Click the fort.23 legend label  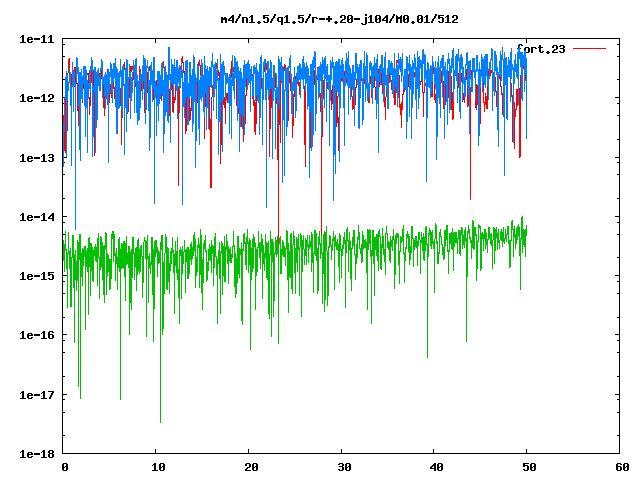point(541,49)
